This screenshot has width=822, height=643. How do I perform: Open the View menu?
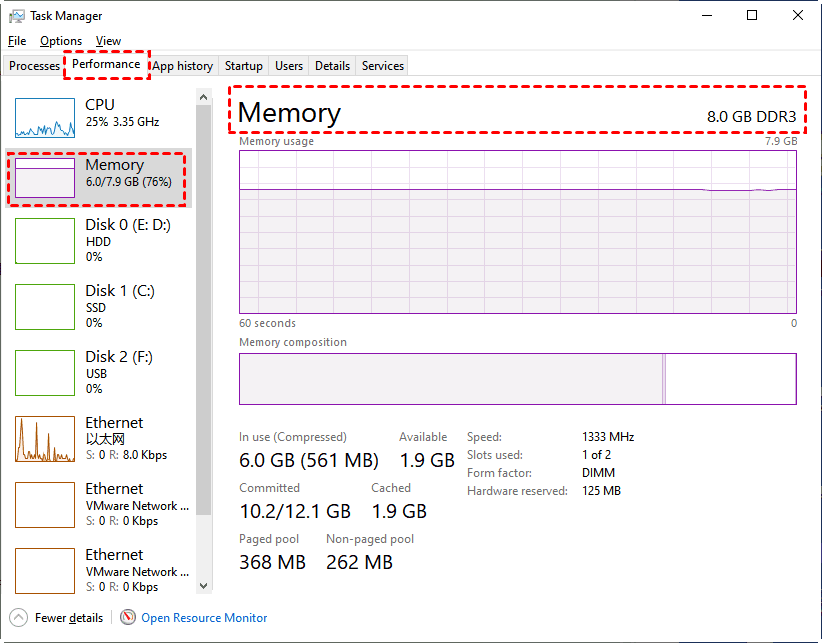108,41
